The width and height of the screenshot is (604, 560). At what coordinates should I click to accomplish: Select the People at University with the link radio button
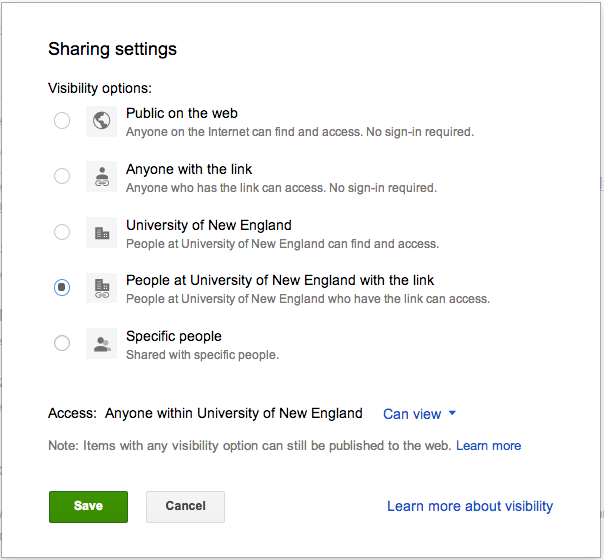(x=62, y=287)
